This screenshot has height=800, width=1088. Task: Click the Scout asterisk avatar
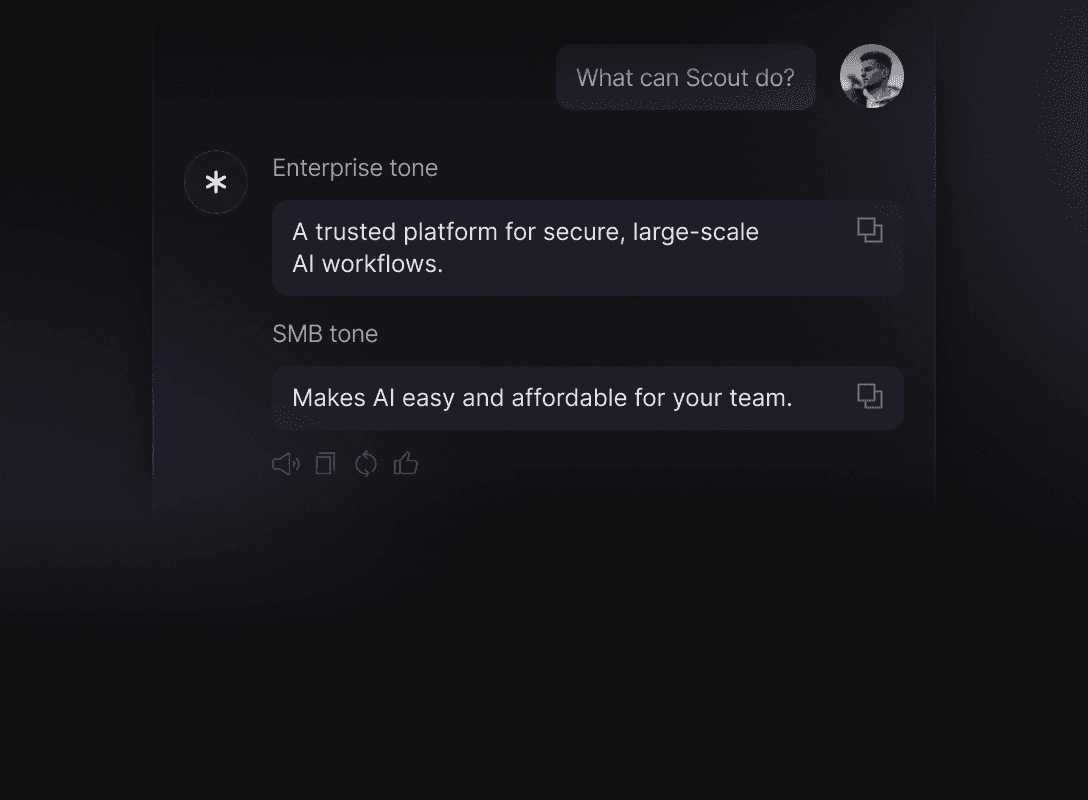coord(216,182)
